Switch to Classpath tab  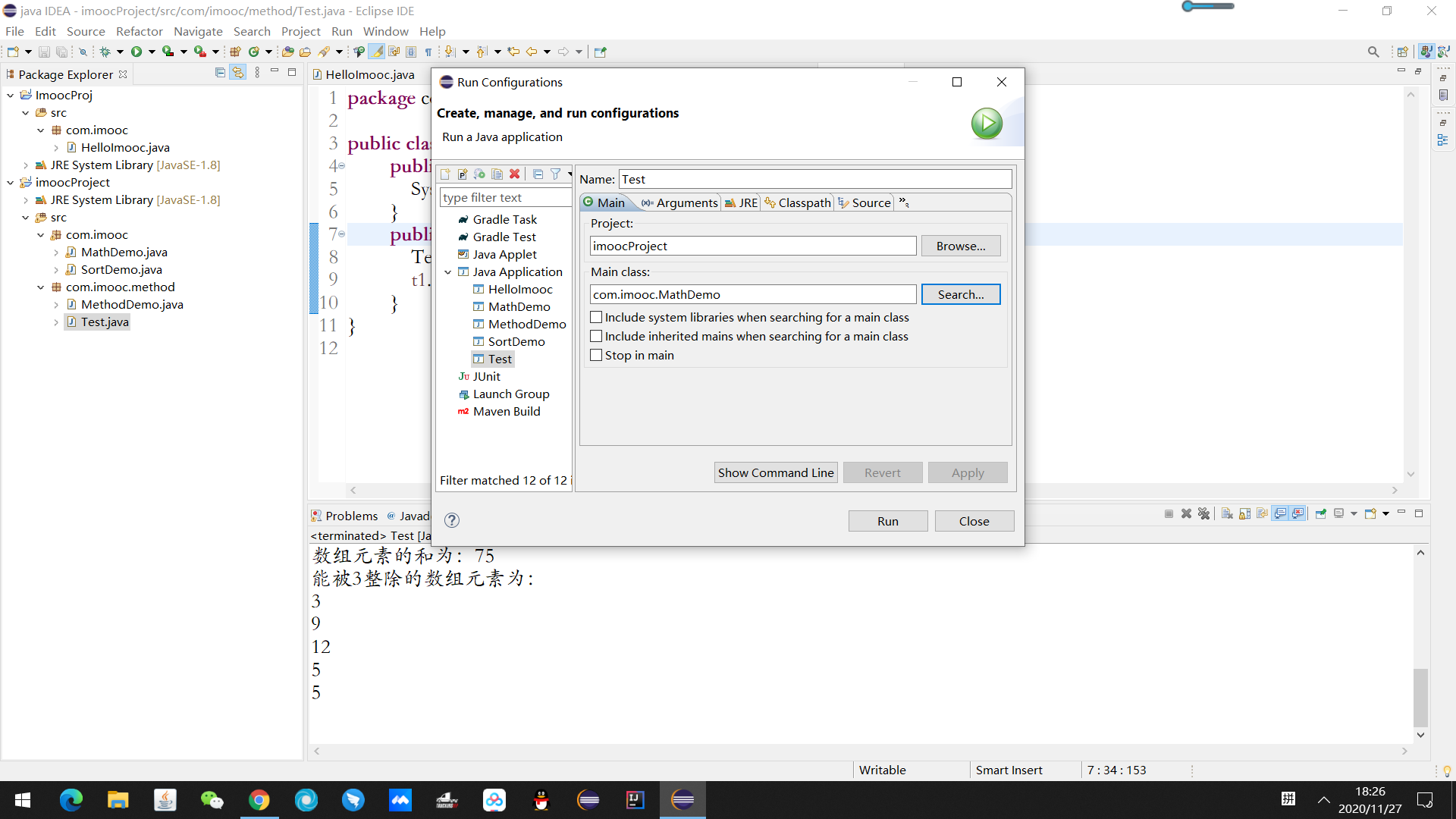(x=798, y=202)
